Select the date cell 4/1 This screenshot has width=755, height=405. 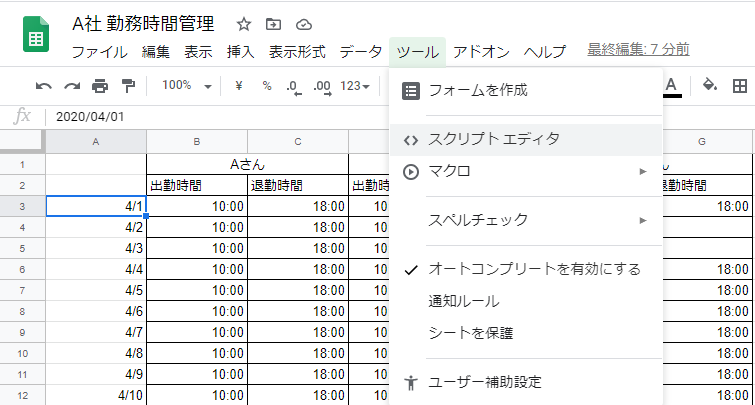(96, 207)
